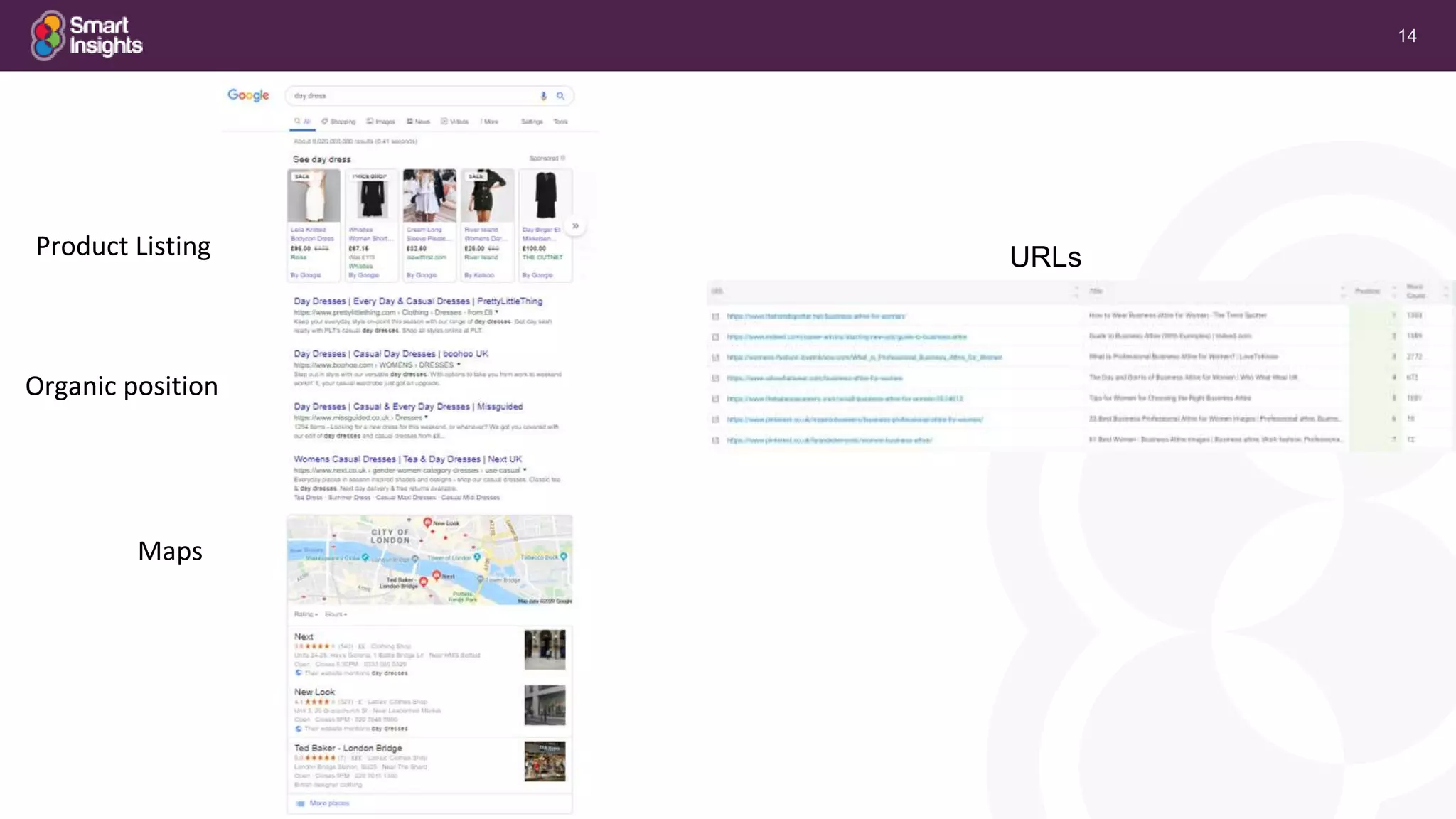Click the Ted Baker pin on map
Viewport: 1456px width, 819px height.
[424, 582]
